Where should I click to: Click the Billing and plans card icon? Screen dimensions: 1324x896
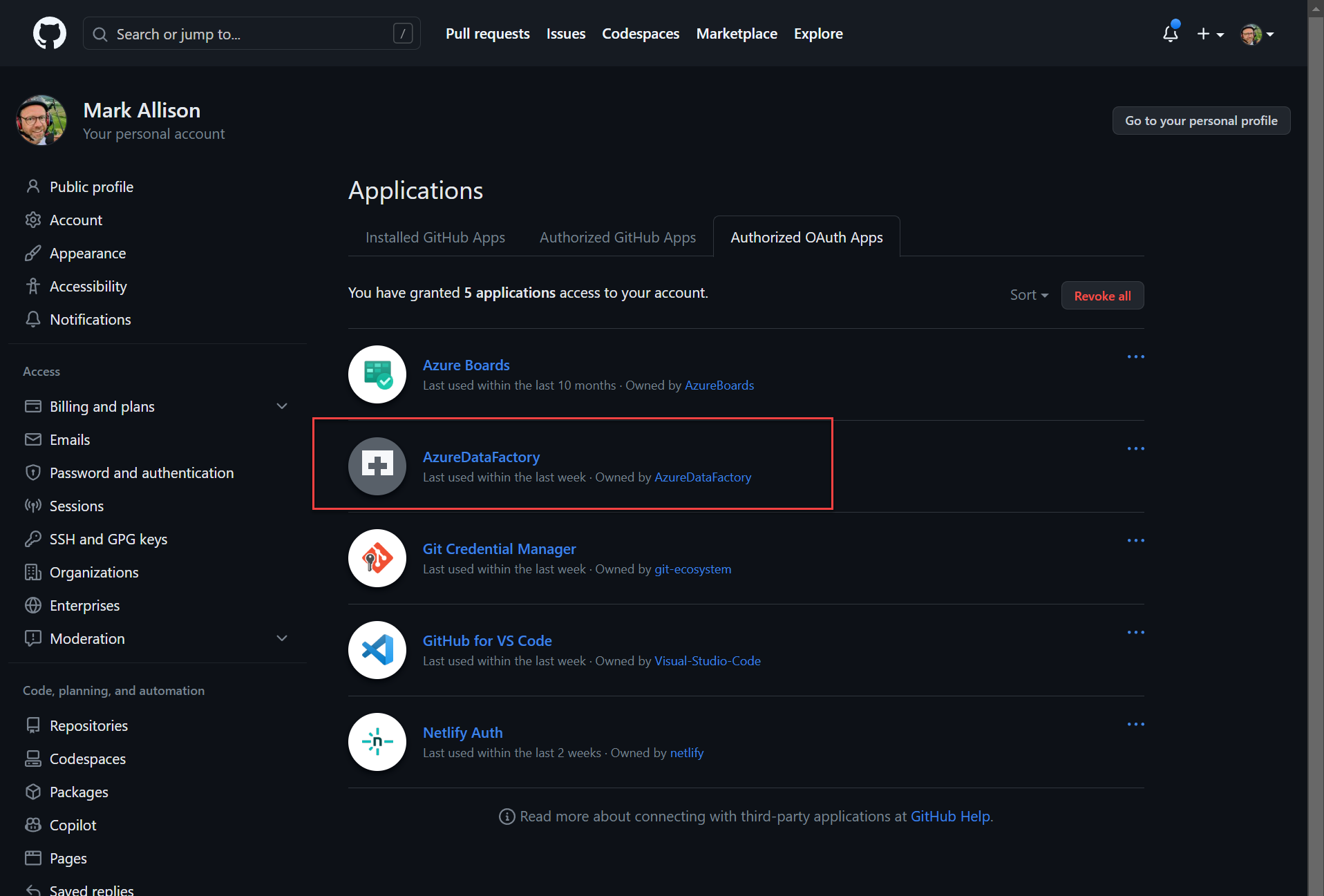click(x=32, y=406)
